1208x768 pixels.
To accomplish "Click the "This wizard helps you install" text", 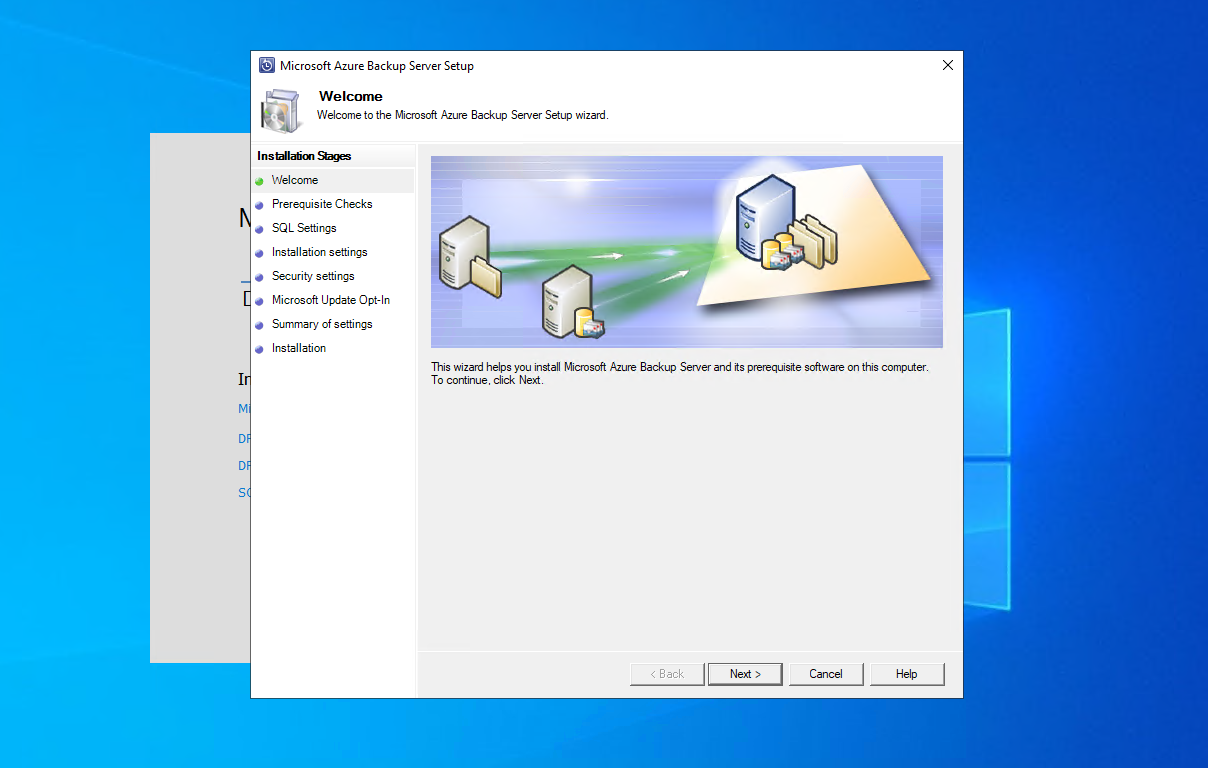I will (680, 374).
